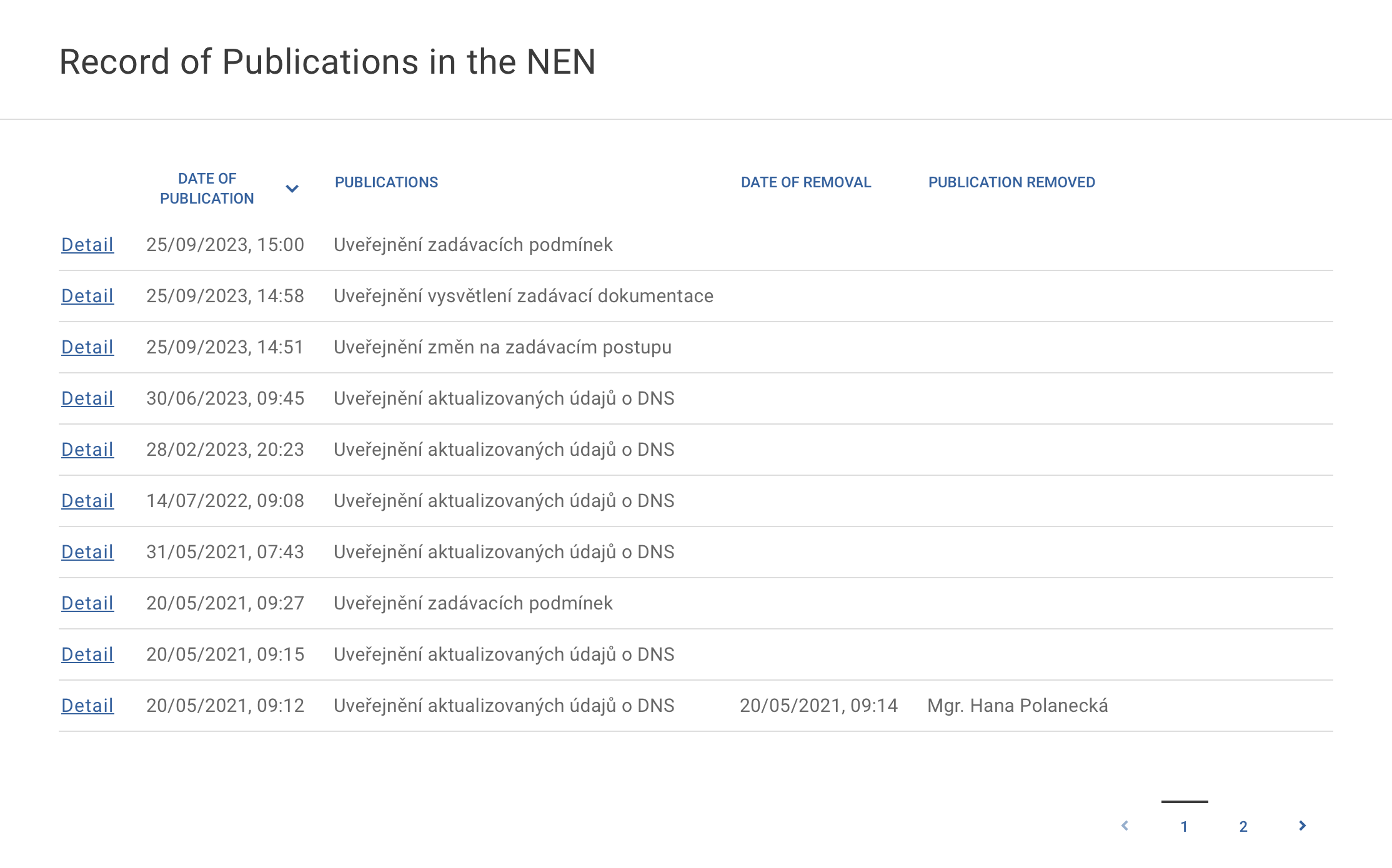Open Detail for 20/05/2021, 09:27 entry

pyautogui.click(x=87, y=603)
